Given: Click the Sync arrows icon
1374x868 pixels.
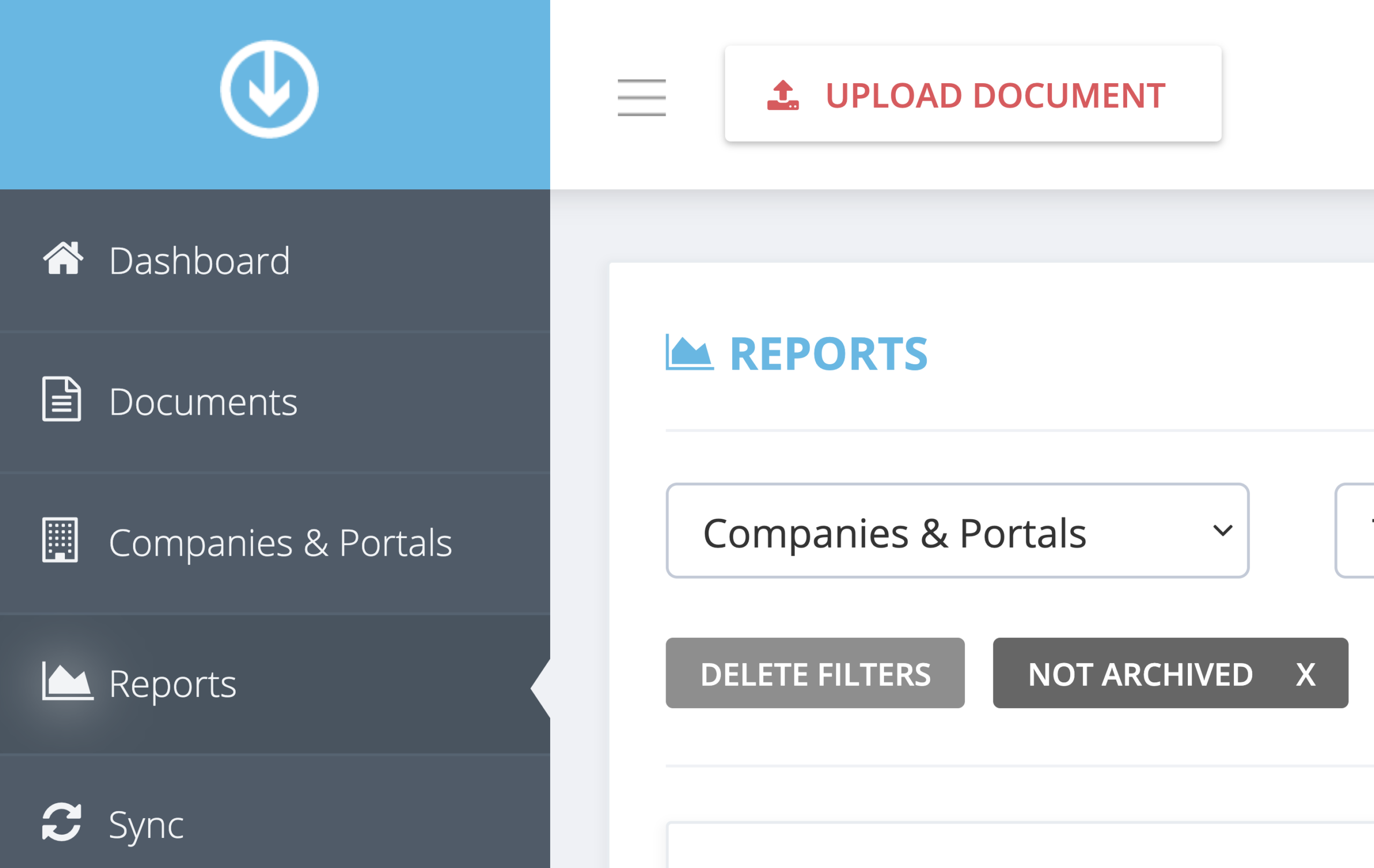Looking at the screenshot, I should [x=62, y=822].
